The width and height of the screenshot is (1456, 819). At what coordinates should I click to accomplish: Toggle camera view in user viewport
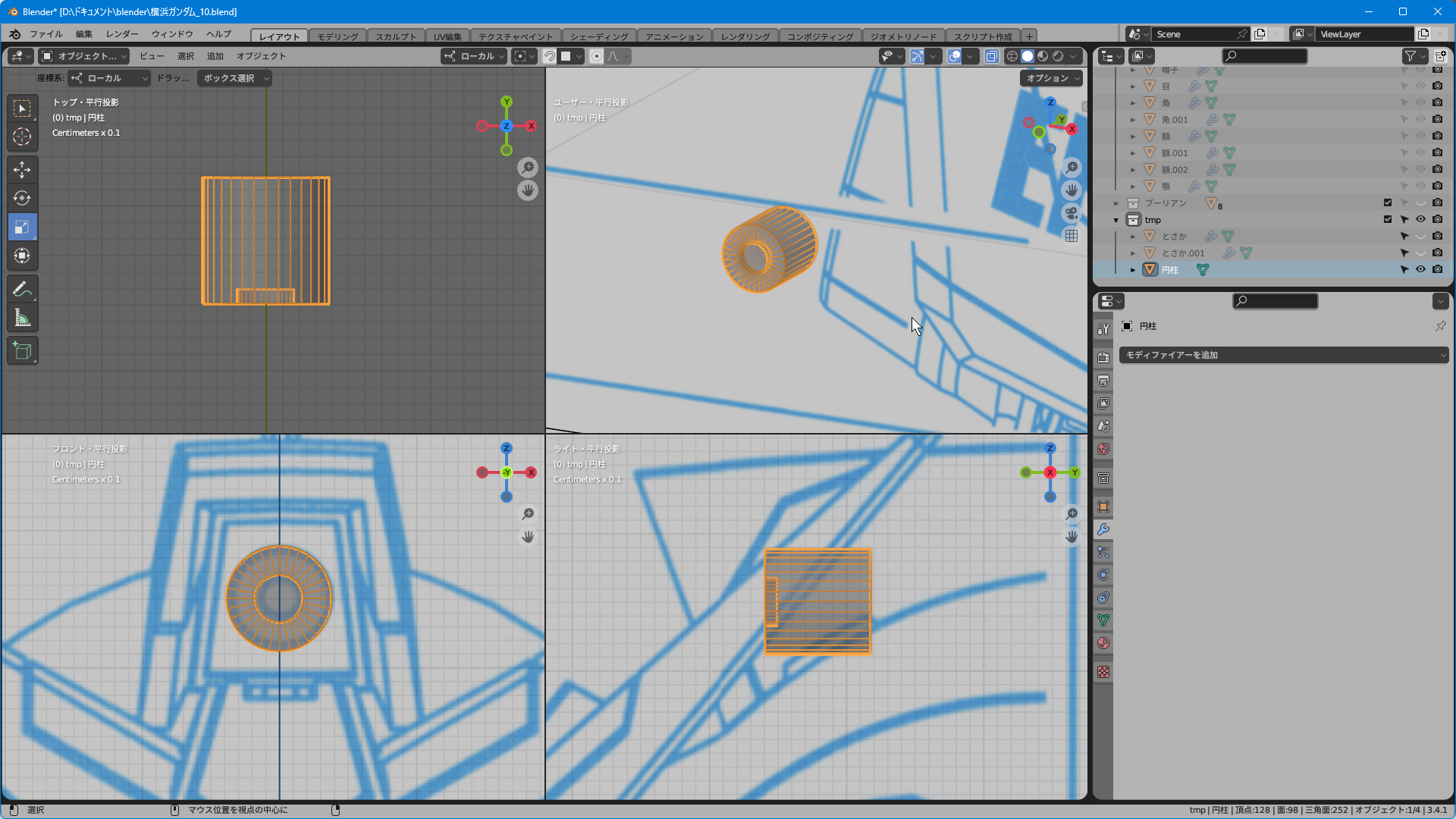click(1071, 213)
